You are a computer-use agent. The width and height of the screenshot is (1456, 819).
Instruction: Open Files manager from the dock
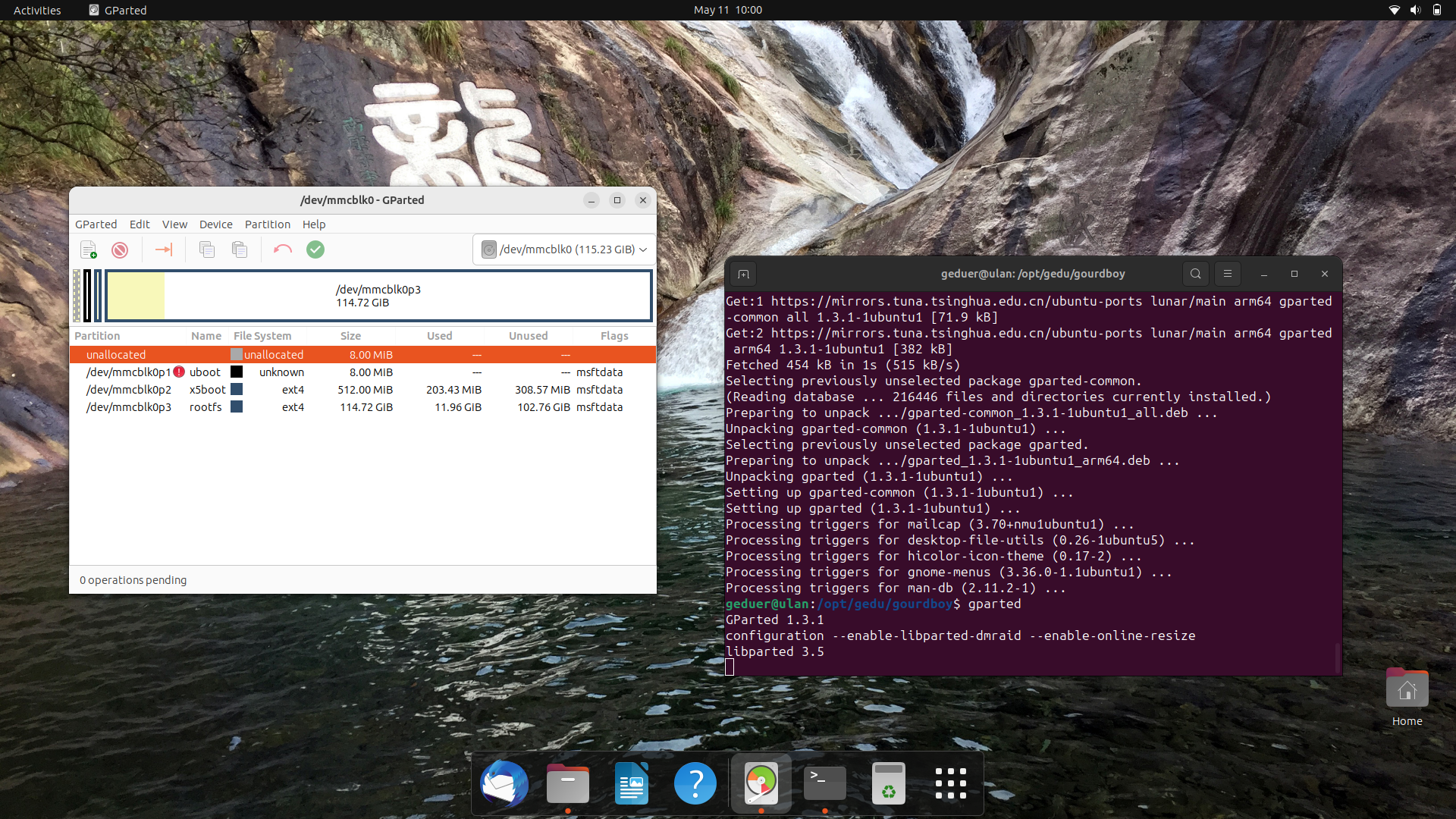[x=568, y=784]
